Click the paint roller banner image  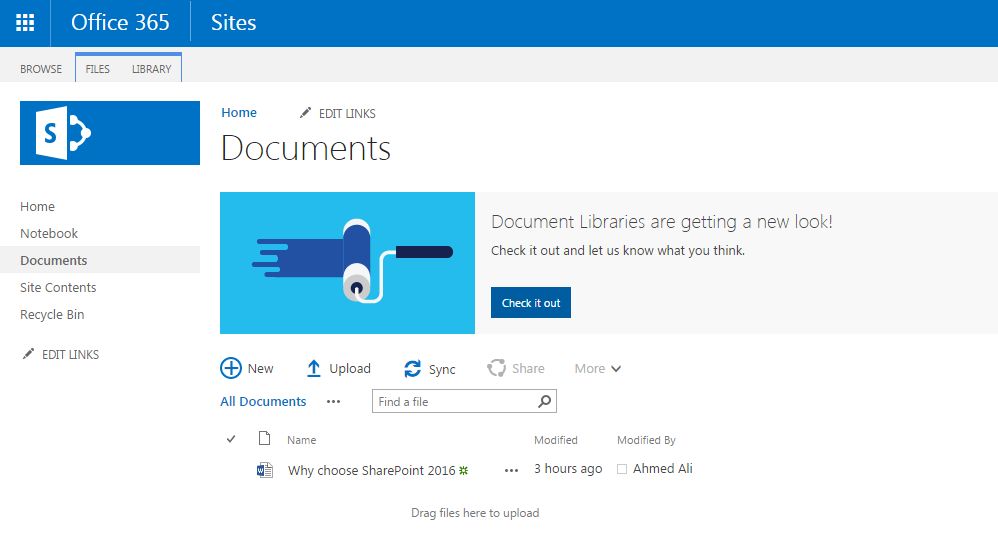tap(348, 263)
